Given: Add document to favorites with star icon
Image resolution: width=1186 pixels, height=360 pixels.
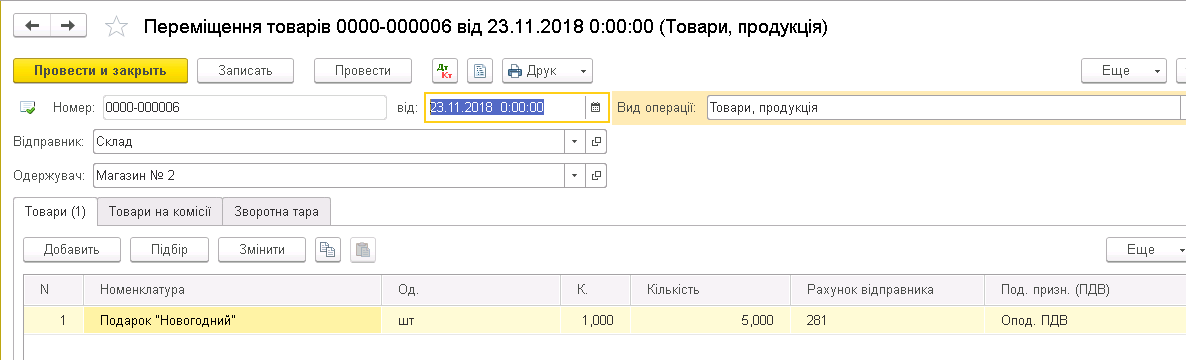Looking at the screenshot, I should 116,27.
